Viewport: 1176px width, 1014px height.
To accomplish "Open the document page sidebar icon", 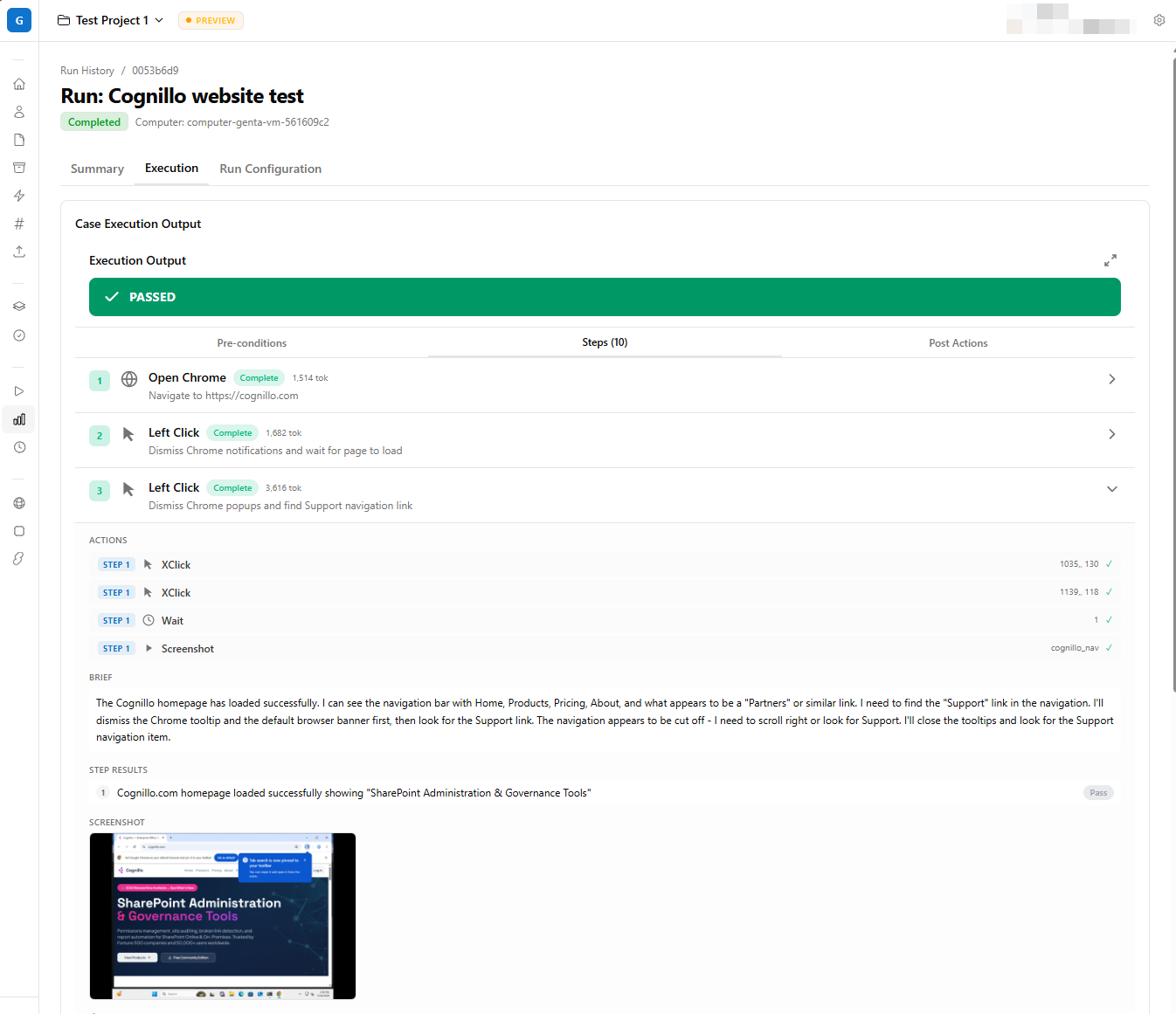I will (x=19, y=140).
